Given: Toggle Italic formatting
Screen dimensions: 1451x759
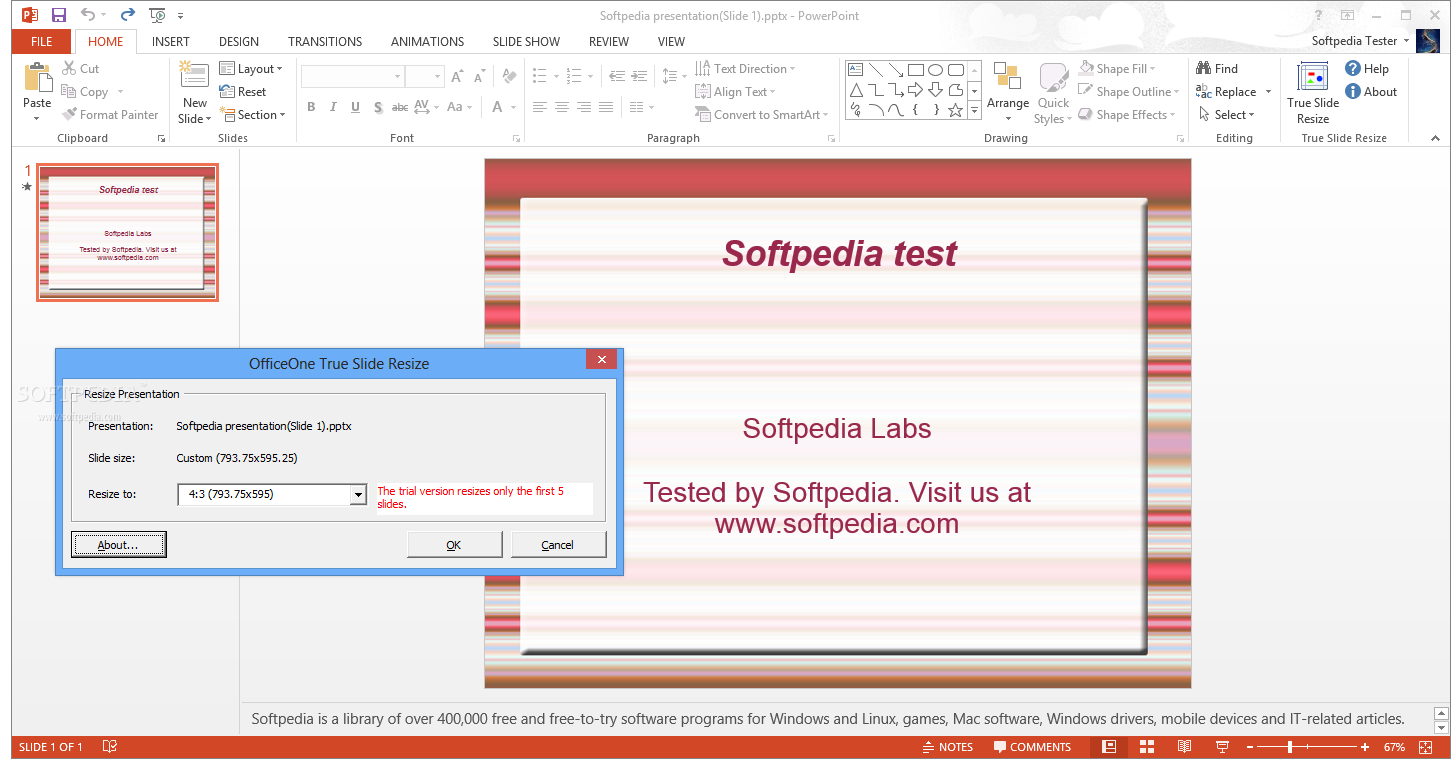Looking at the screenshot, I should [x=333, y=107].
